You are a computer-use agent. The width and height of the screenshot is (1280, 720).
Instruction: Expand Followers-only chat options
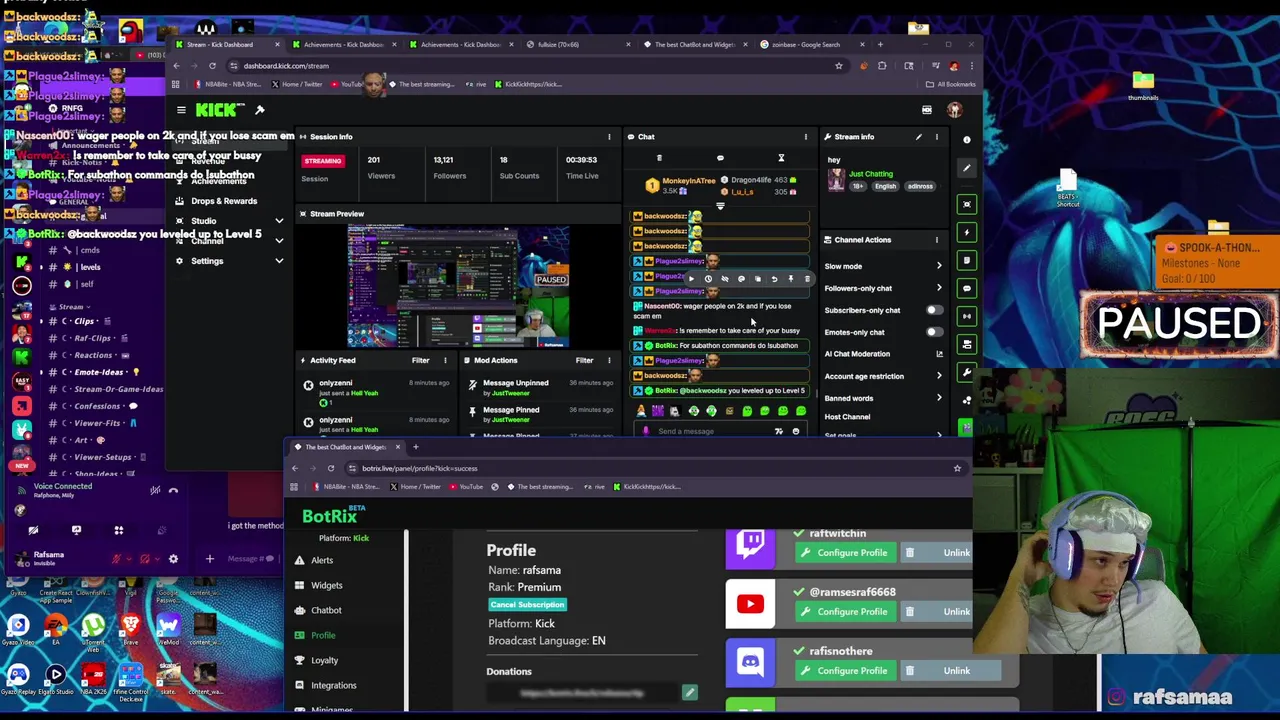[x=939, y=288]
